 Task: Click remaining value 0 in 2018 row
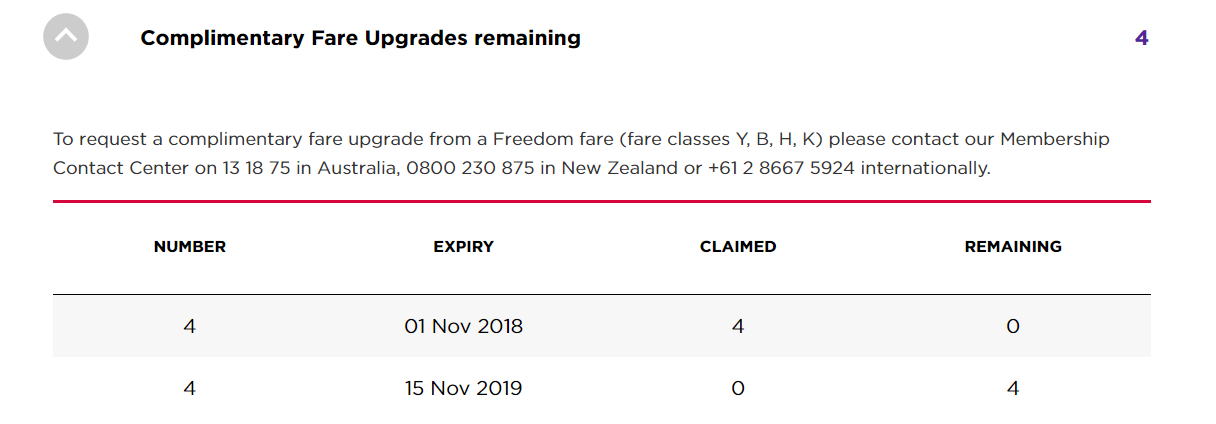(1013, 326)
